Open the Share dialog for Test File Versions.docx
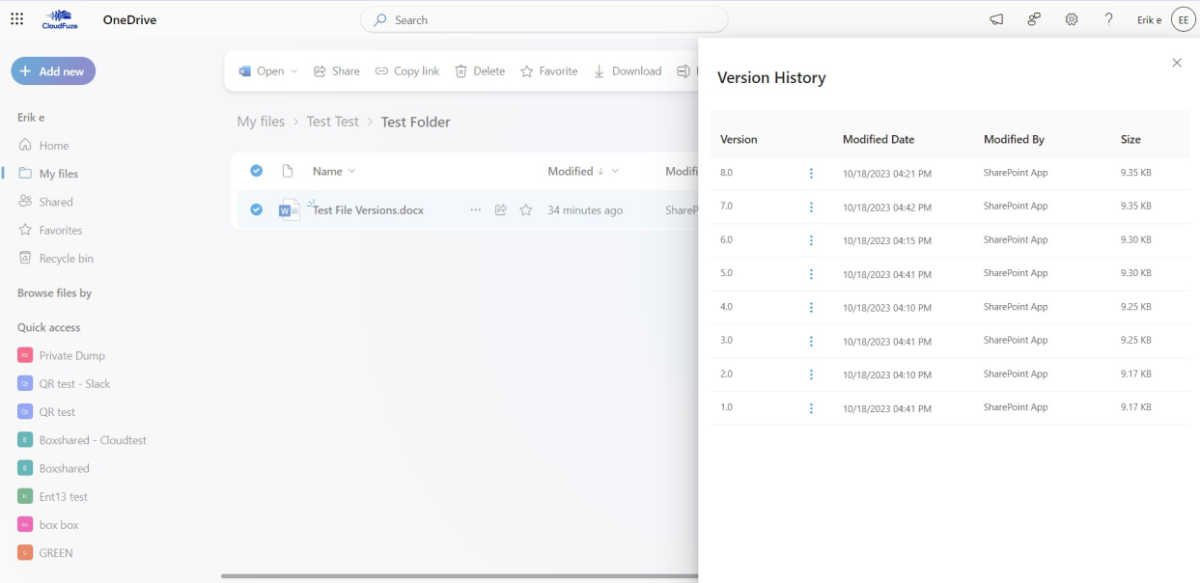1200x583 pixels. (x=337, y=71)
